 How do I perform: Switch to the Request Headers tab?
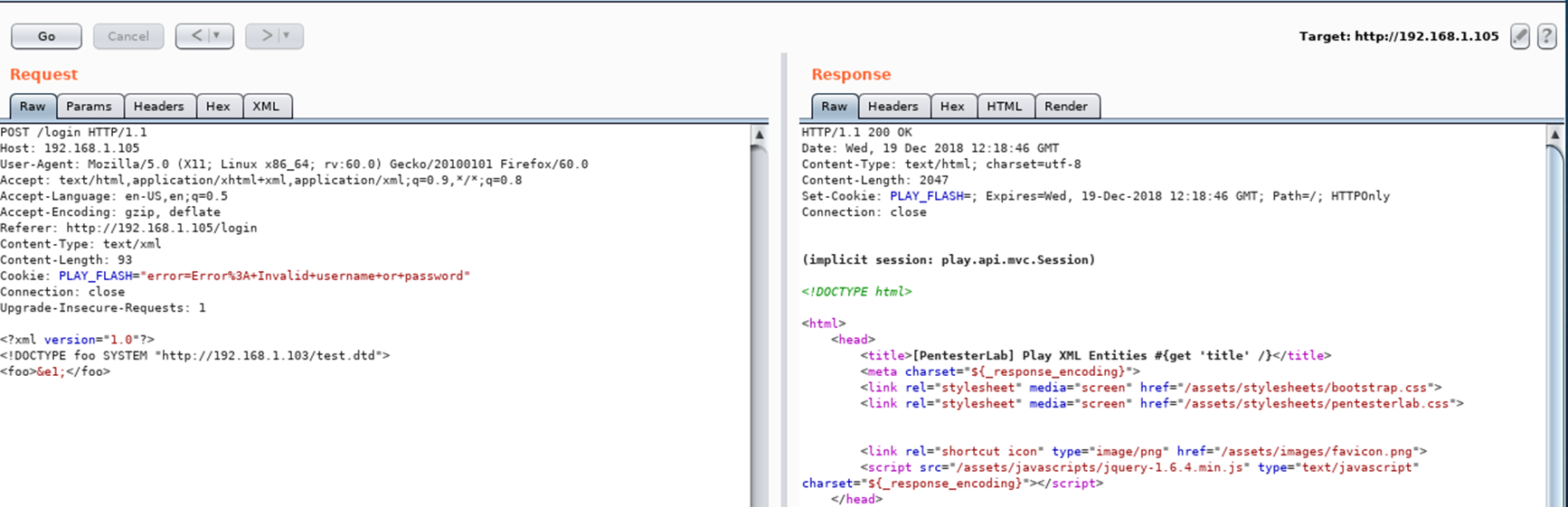pyautogui.click(x=158, y=107)
